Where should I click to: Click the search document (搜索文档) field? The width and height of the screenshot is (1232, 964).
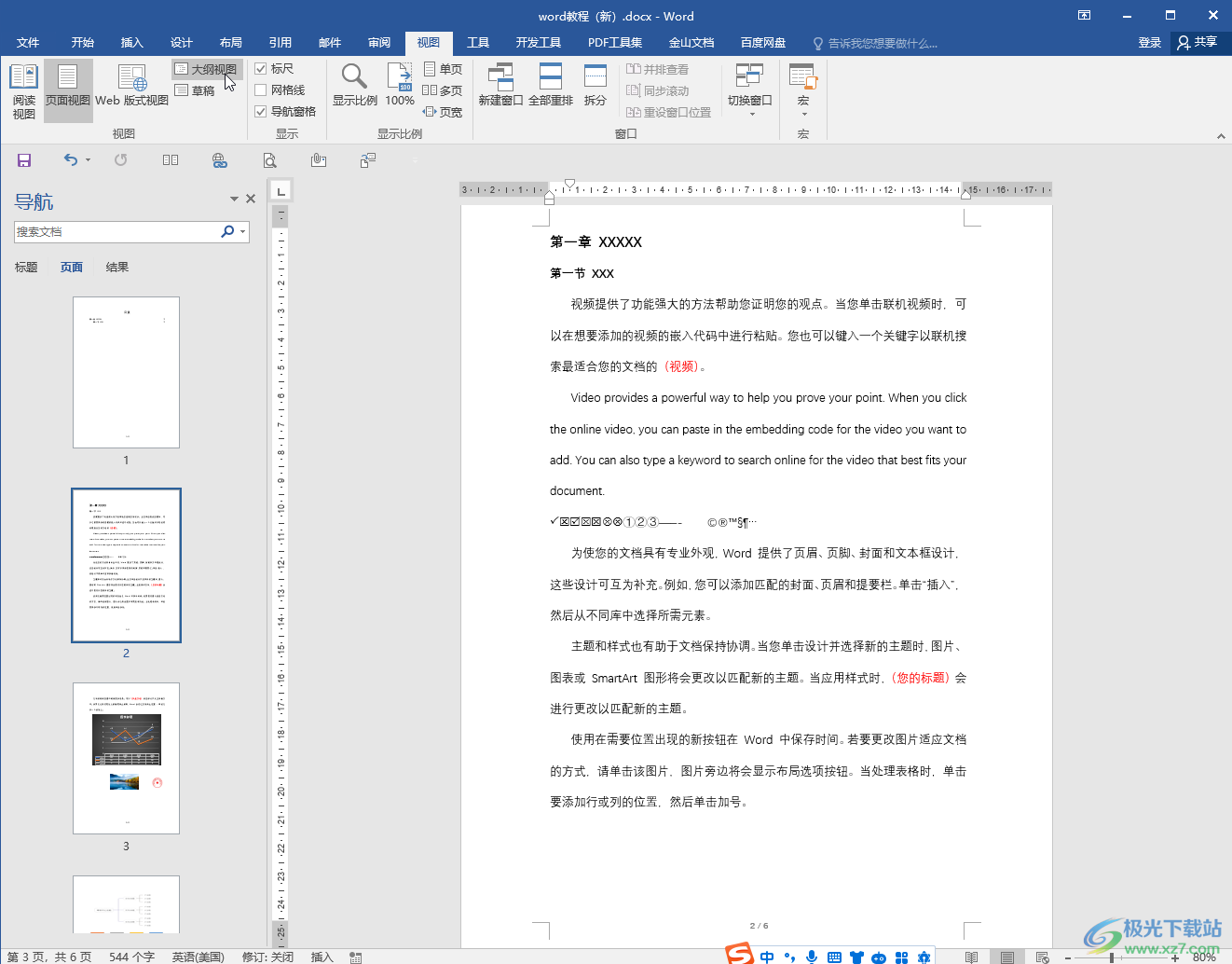(116, 231)
